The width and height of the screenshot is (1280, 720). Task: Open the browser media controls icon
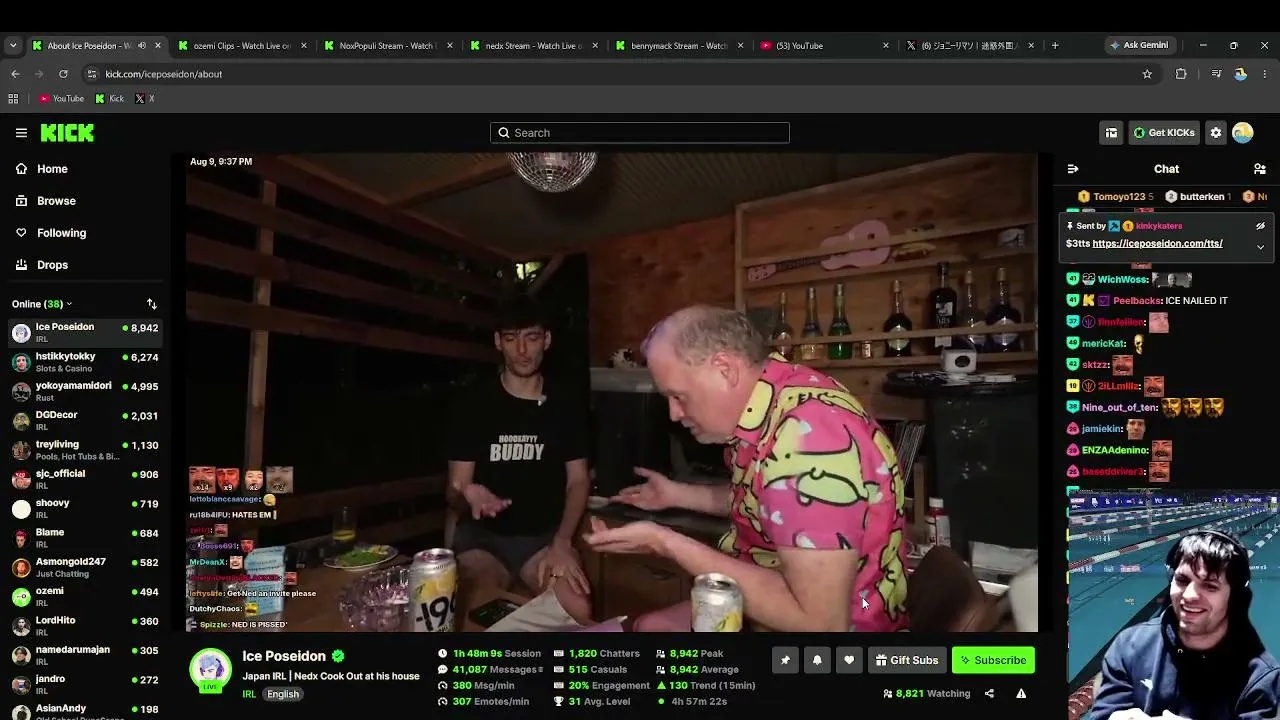[1216, 74]
